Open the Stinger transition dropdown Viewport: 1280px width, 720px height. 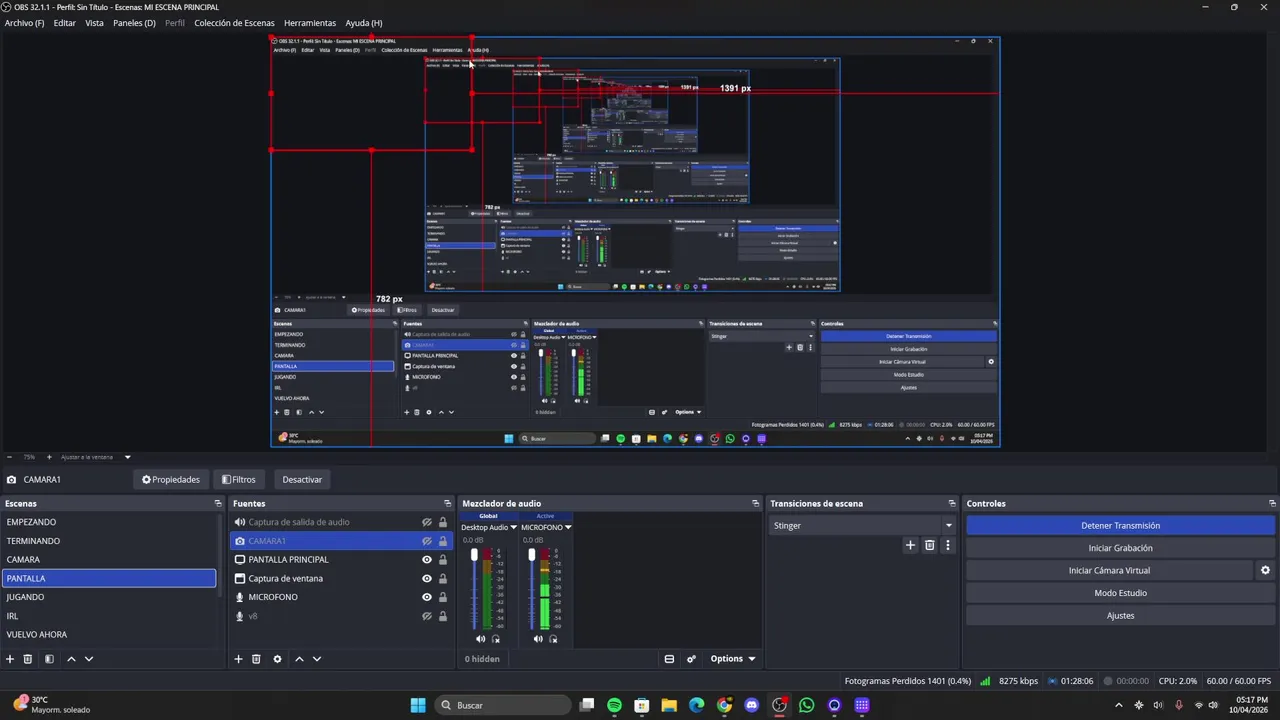pyautogui.click(x=949, y=526)
